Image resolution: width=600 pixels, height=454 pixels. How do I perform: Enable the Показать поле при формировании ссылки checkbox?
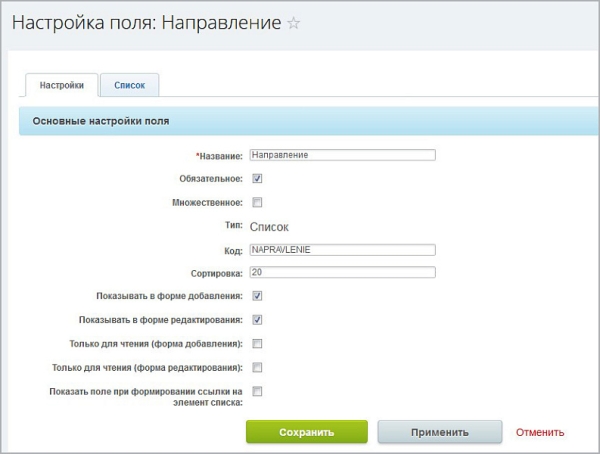point(257,391)
